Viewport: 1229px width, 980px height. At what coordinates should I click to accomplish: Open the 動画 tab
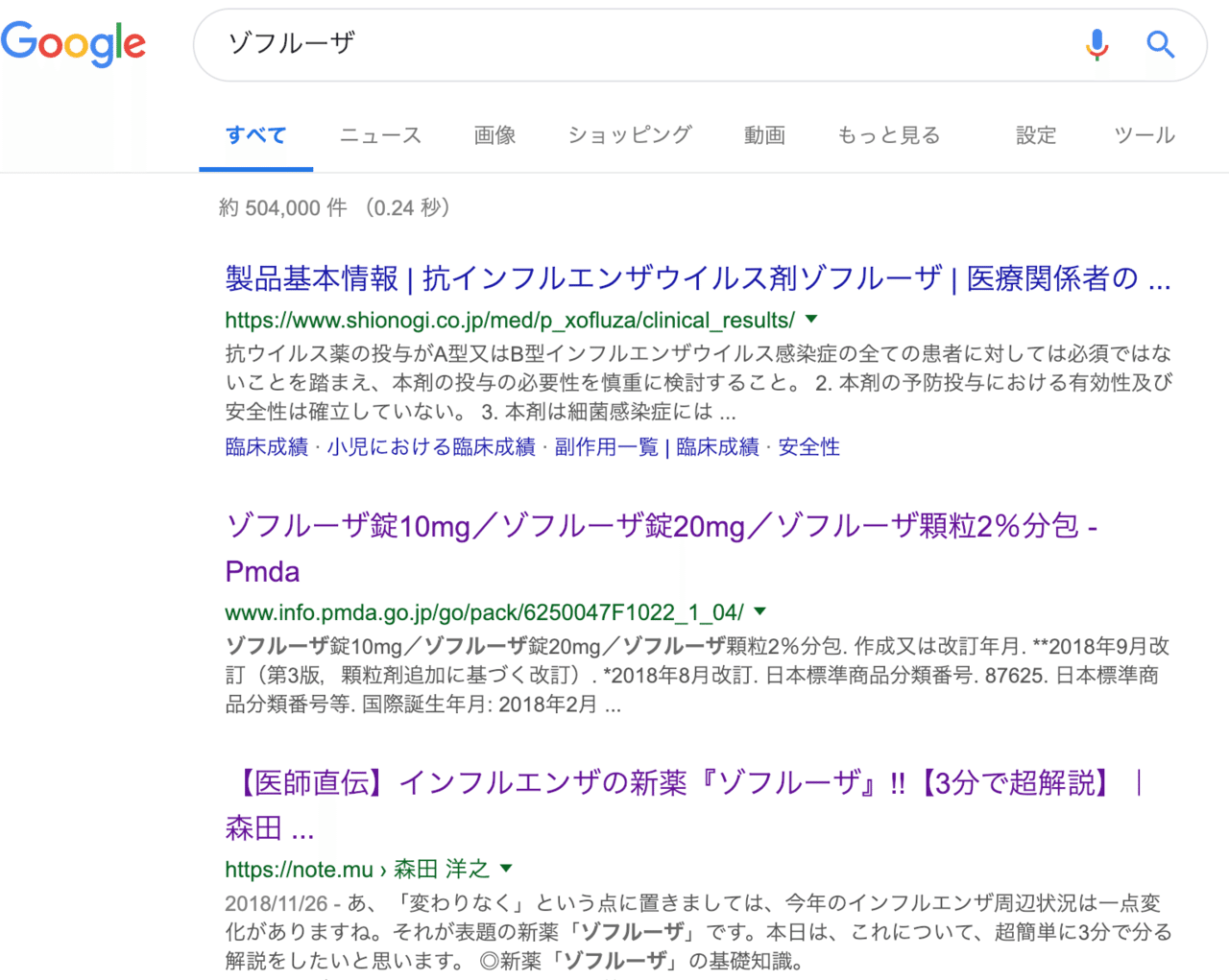[x=764, y=135]
